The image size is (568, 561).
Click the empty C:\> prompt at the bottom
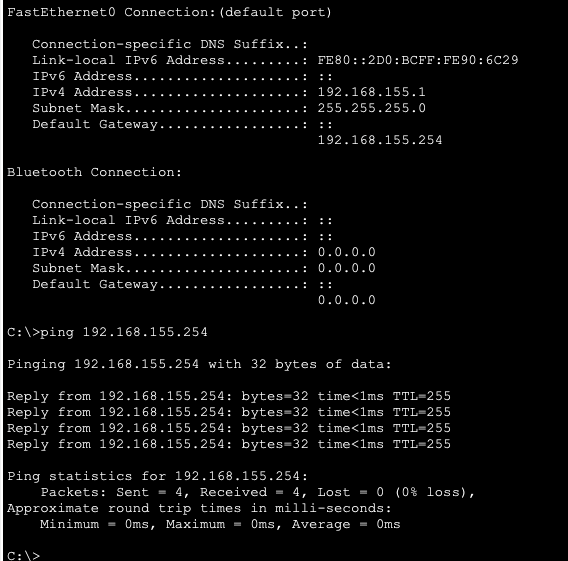(x=24, y=556)
